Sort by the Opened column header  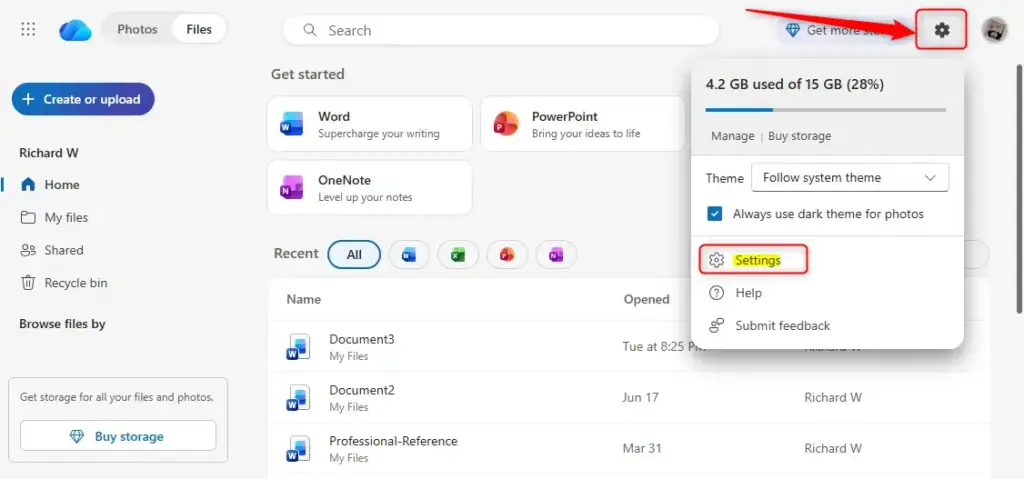pyautogui.click(x=647, y=299)
